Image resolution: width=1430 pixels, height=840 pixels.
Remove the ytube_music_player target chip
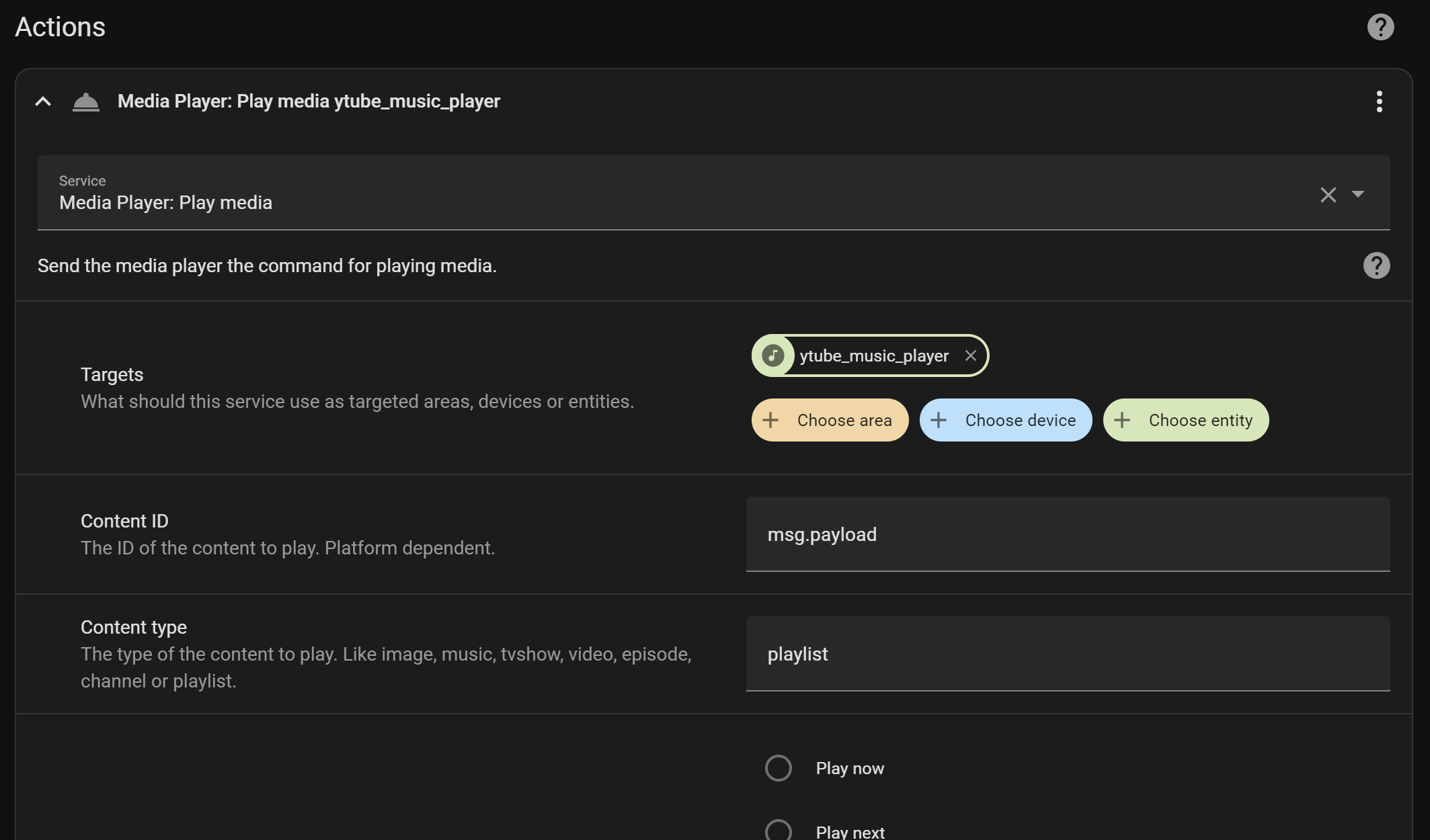[x=970, y=355]
